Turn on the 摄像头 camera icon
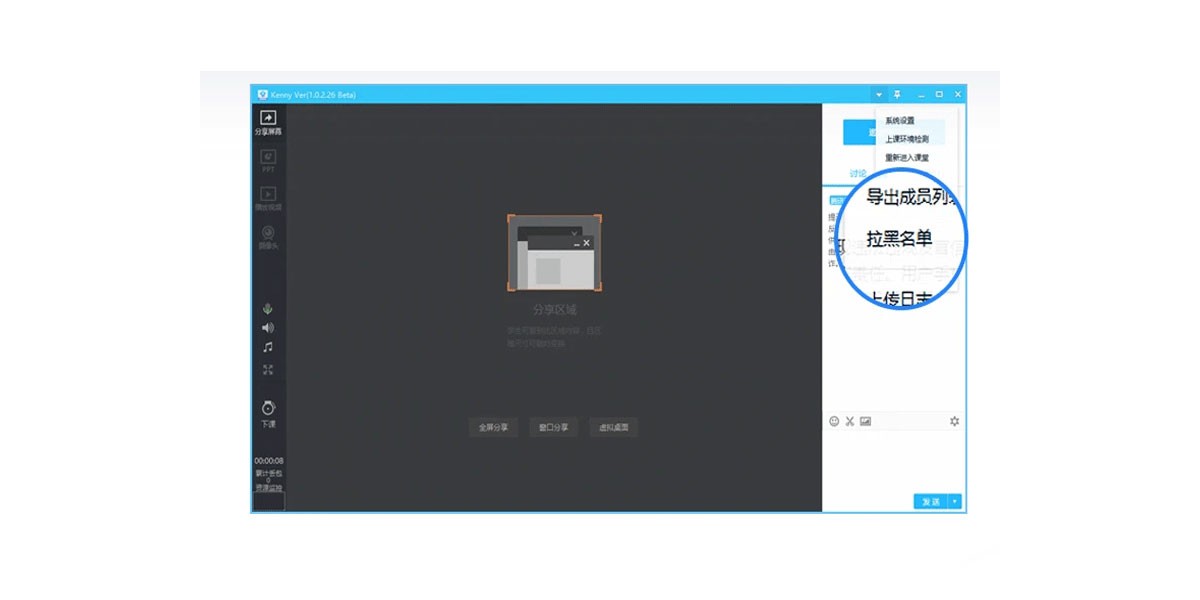Viewport: 1200px width, 600px height. pyautogui.click(x=268, y=233)
